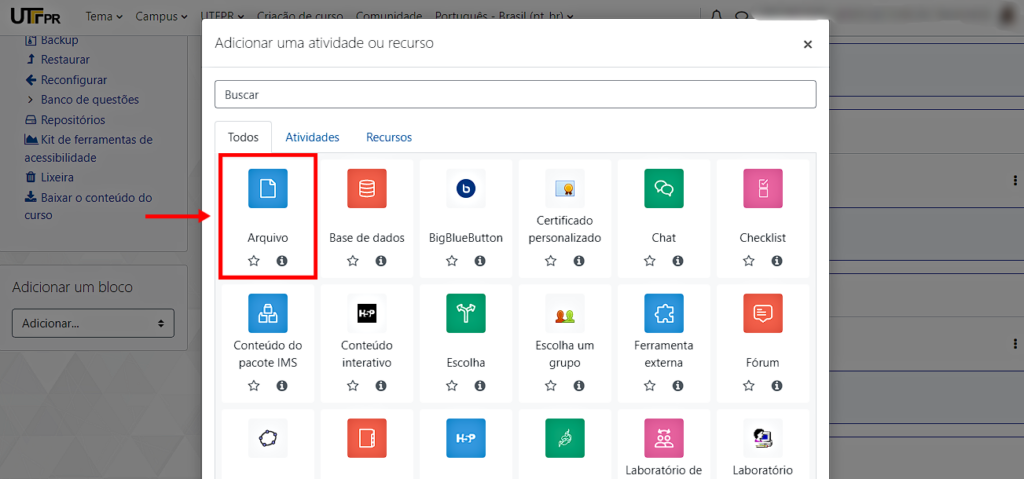
Task: Show info for Base de dados
Action: pyautogui.click(x=381, y=261)
